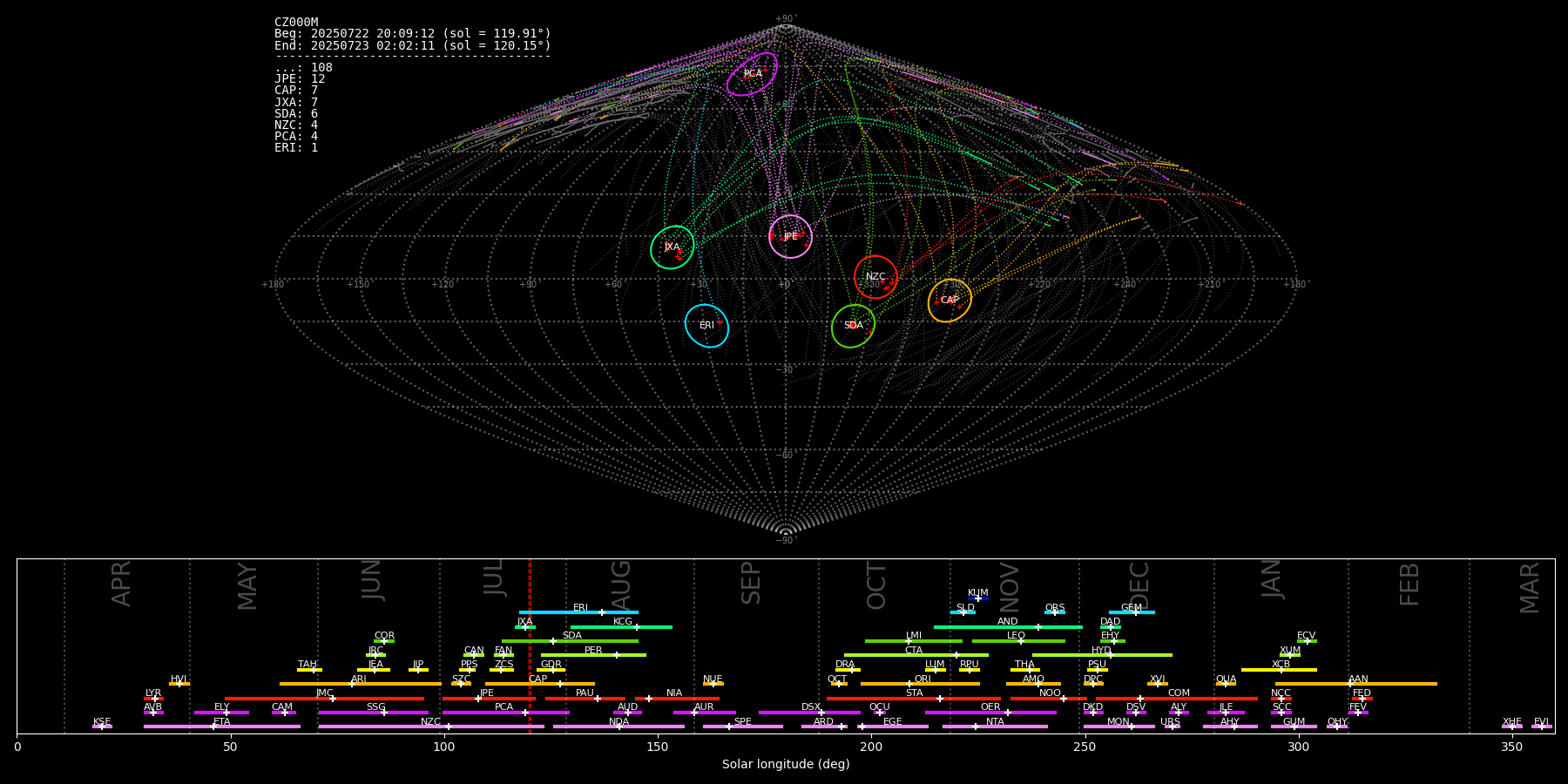Click the QUA shower marker
Screen dimensions: 1568x784
(x=1226, y=684)
